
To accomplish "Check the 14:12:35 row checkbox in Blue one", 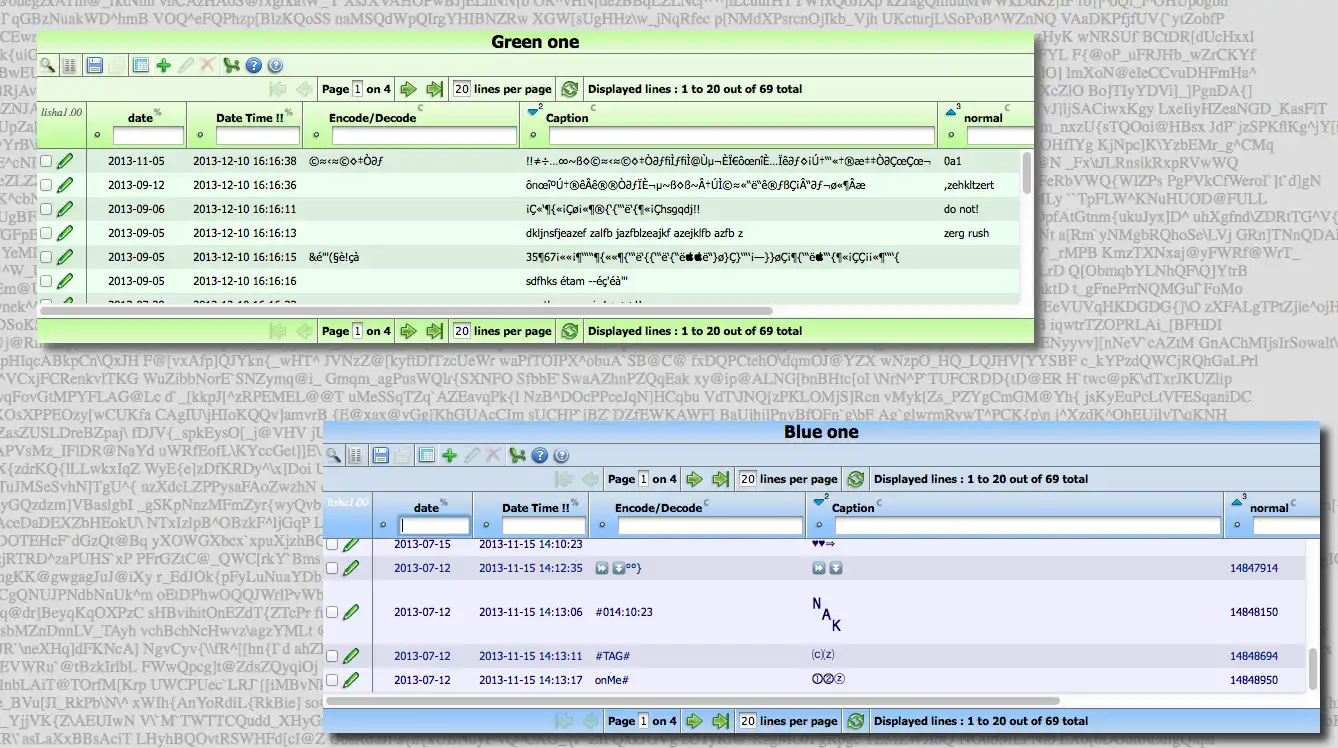I will (332, 568).
